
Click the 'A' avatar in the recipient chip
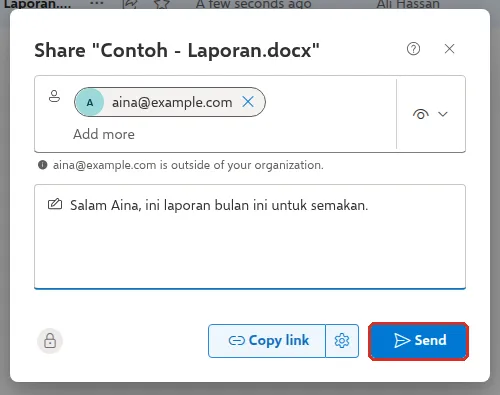tap(90, 102)
